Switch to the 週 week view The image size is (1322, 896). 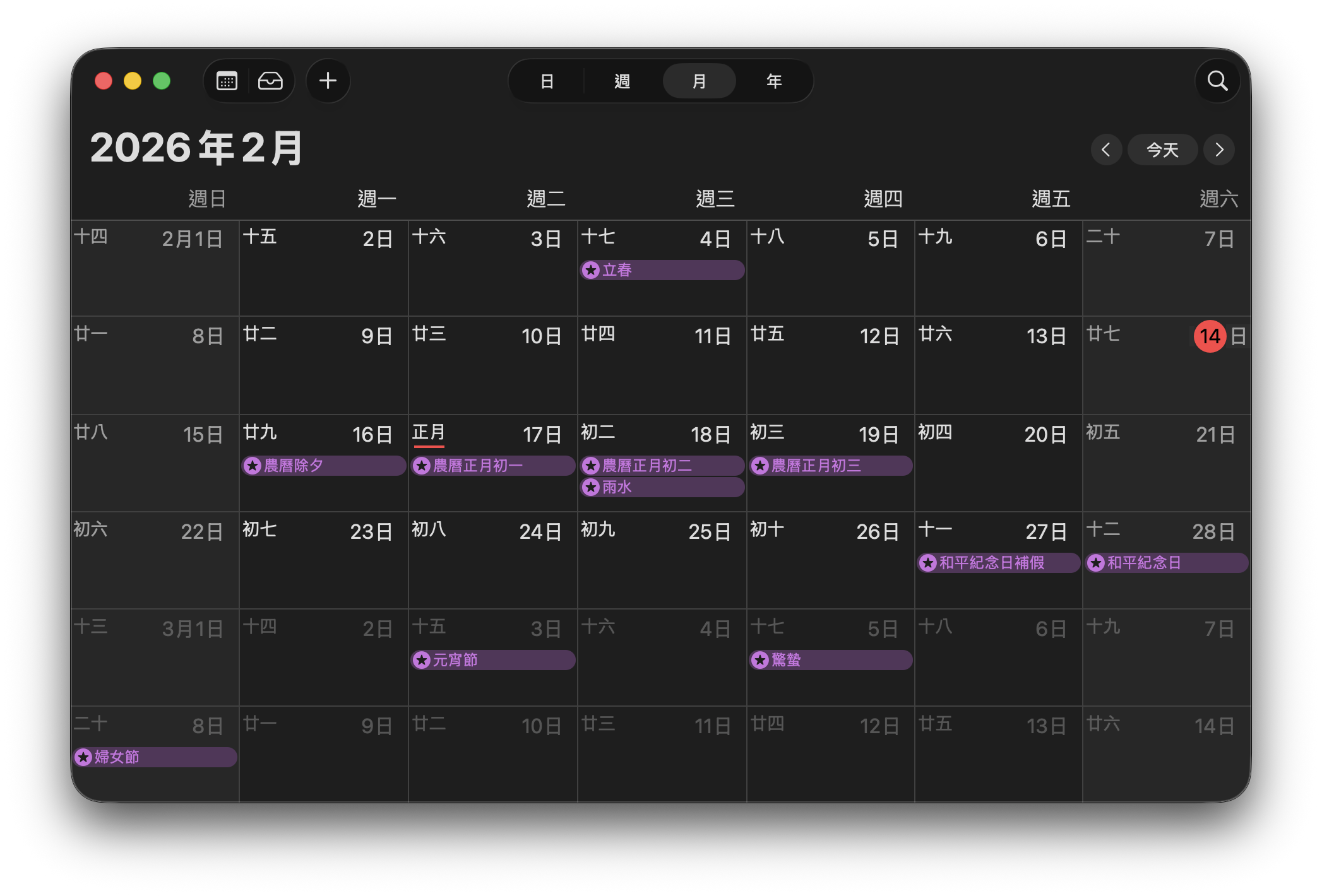[x=622, y=81]
